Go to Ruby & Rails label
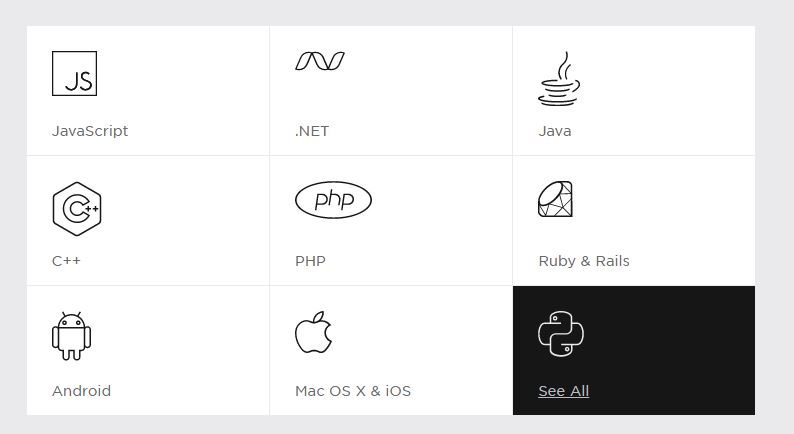 tap(584, 261)
